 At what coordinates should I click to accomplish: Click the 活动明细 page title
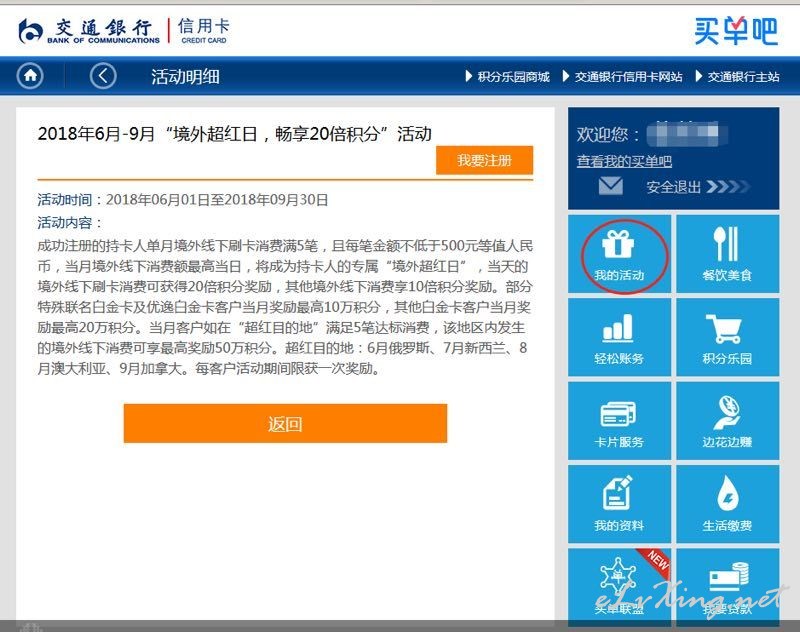point(185,77)
